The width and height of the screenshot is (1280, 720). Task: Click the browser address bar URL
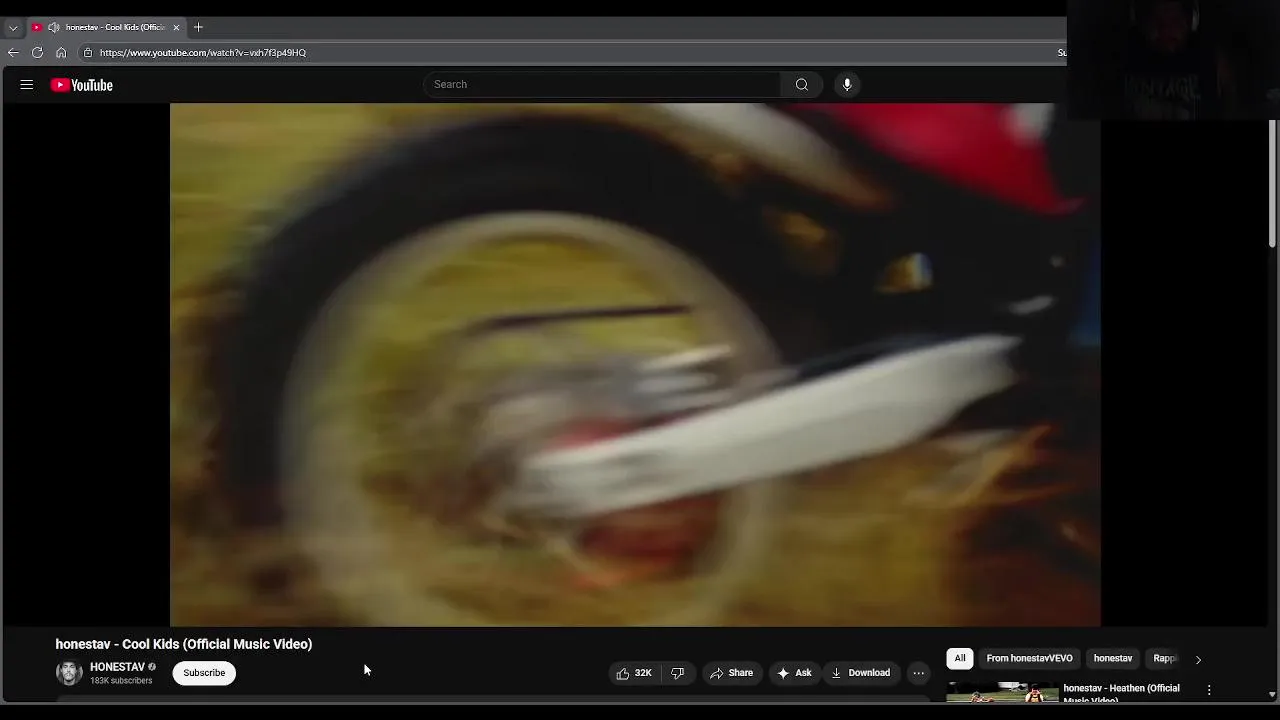coord(203,52)
